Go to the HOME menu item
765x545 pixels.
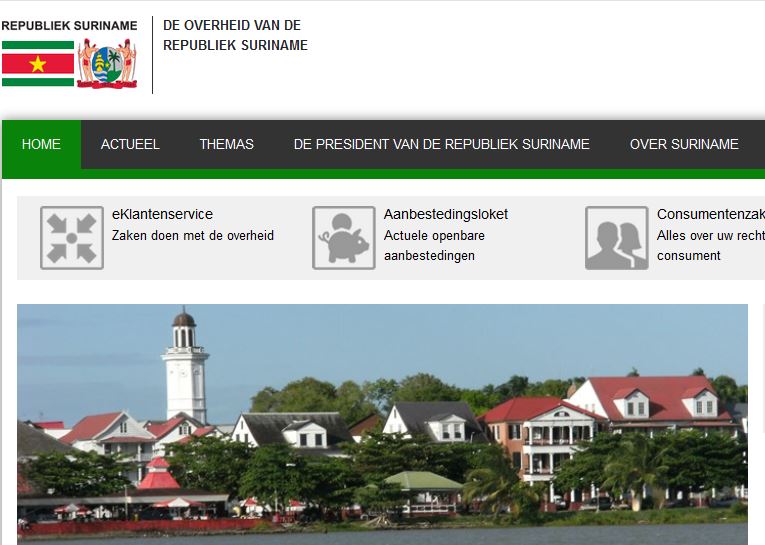[x=41, y=144]
